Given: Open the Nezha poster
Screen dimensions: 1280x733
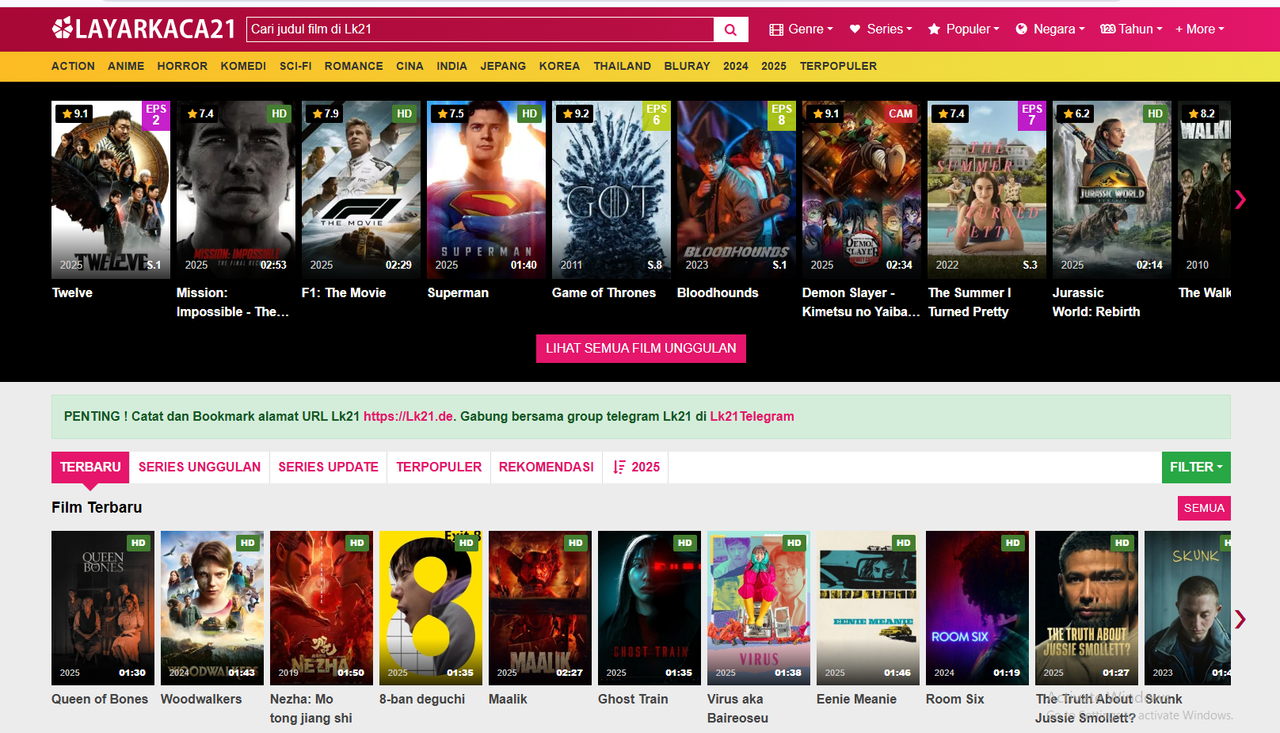Looking at the screenshot, I should pyautogui.click(x=321, y=608).
